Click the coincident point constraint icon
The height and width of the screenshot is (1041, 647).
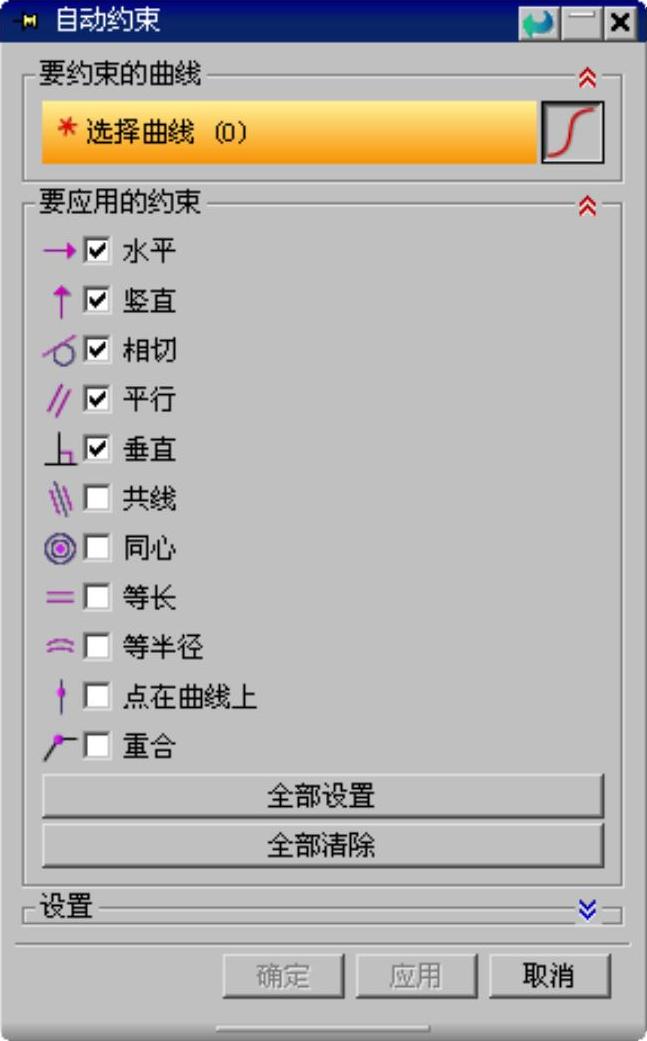click(x=60, y=747)
